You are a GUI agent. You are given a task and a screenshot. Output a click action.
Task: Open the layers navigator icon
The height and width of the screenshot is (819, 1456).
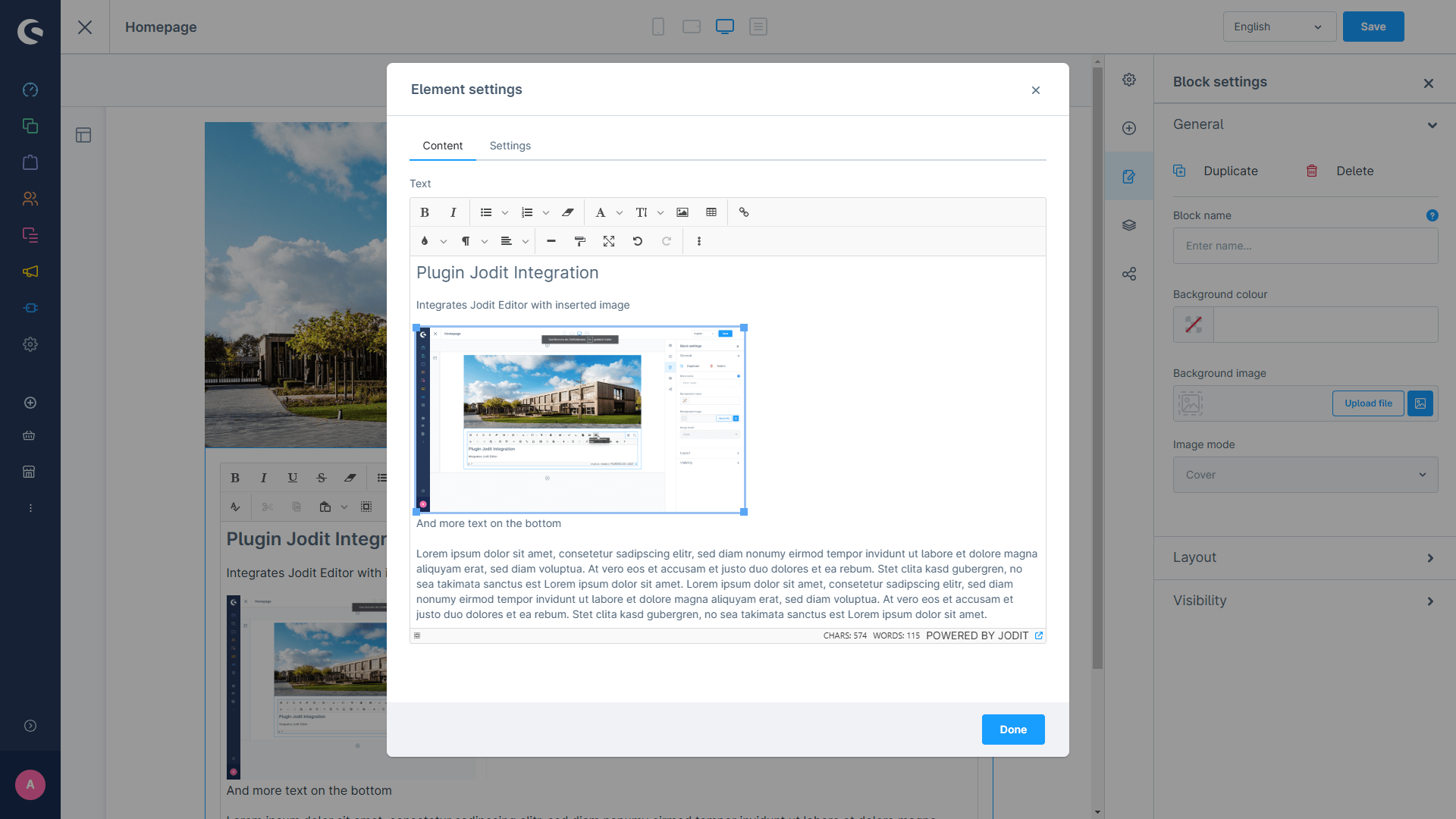(x=1129, y=225)
